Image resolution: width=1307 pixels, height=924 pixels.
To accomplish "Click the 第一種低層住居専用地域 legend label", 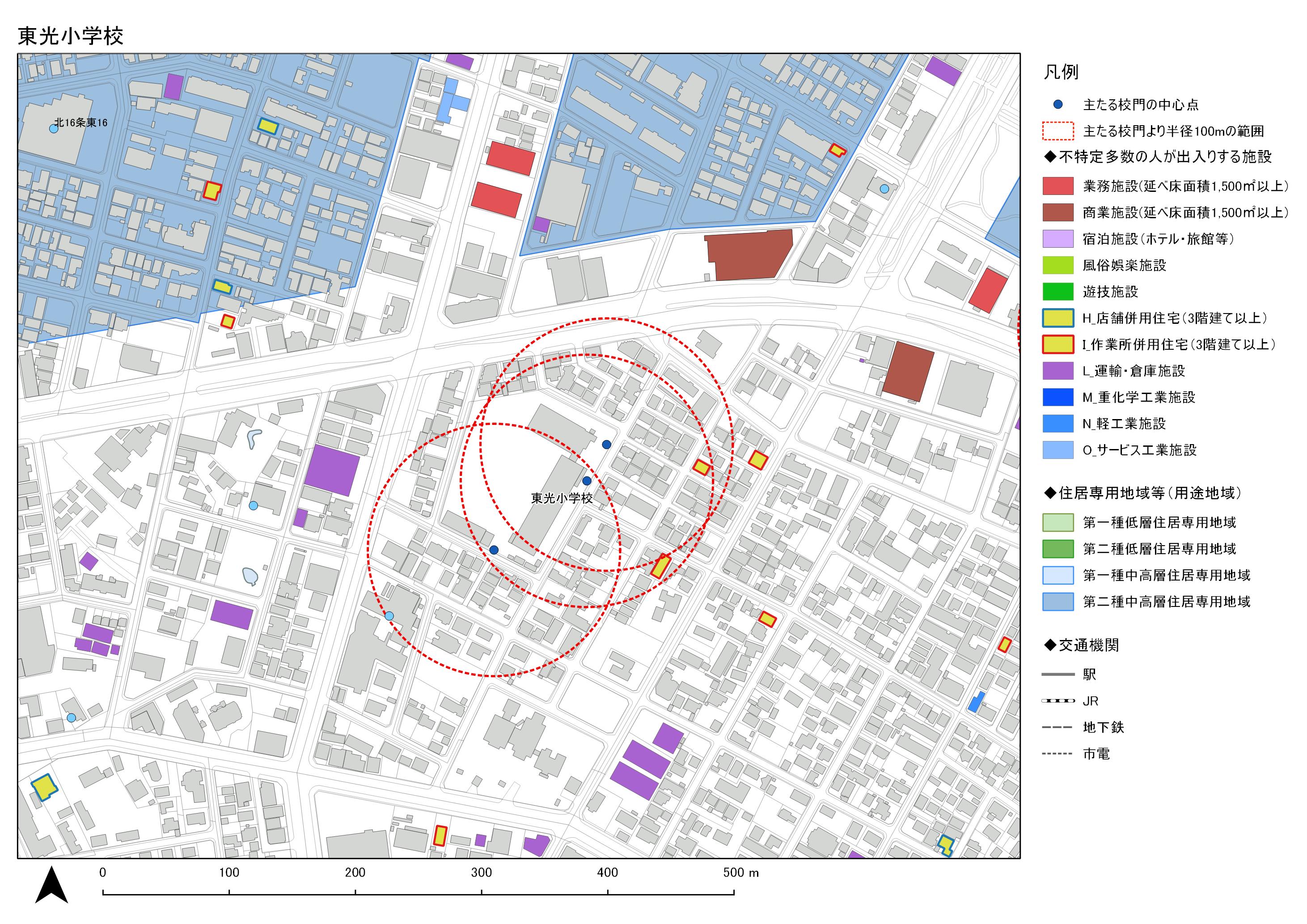I will tap(1159, 523).
